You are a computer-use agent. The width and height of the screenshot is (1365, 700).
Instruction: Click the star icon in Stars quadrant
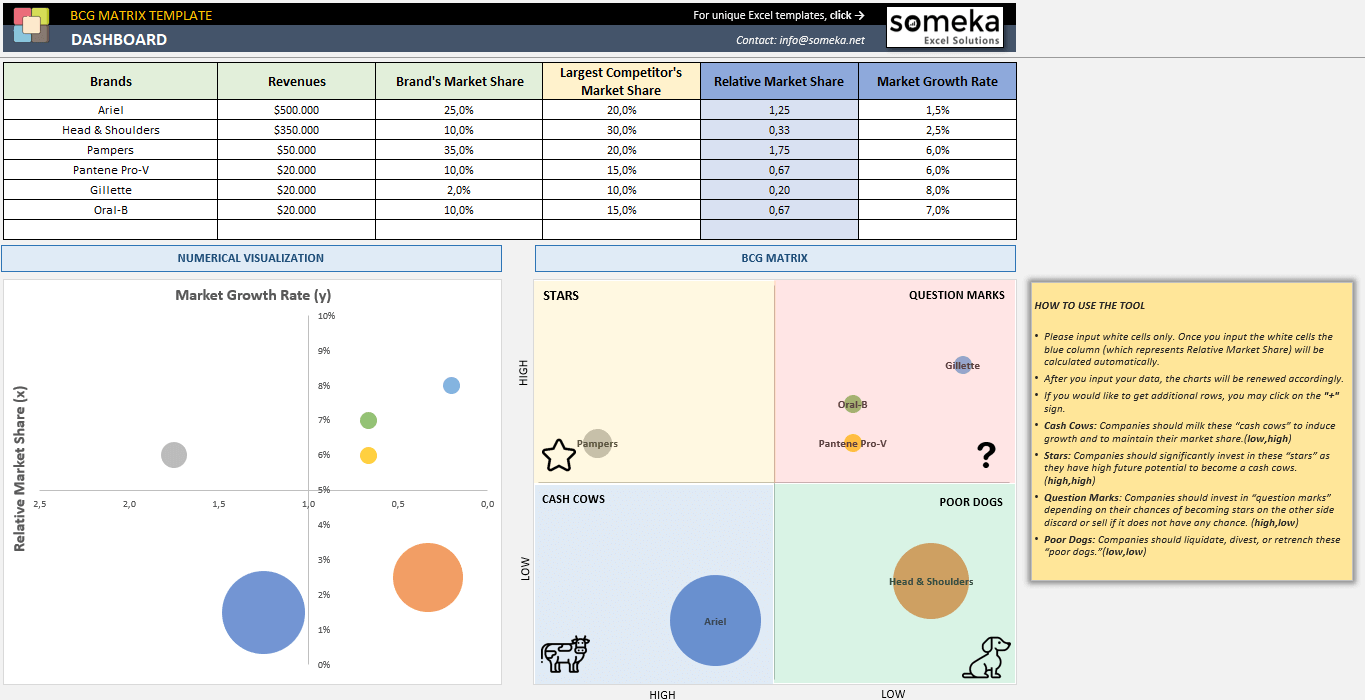(x=559, y=455)
